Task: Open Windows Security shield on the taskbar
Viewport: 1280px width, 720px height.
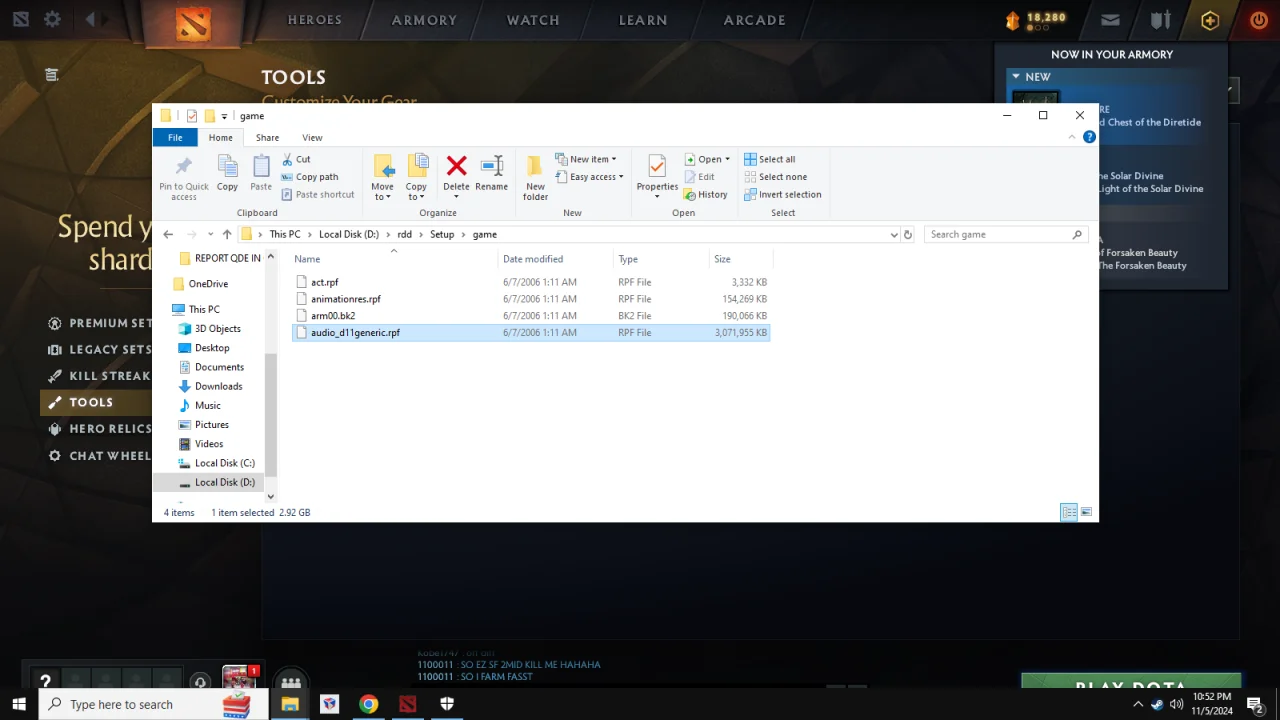Action: tap(446, 704)
